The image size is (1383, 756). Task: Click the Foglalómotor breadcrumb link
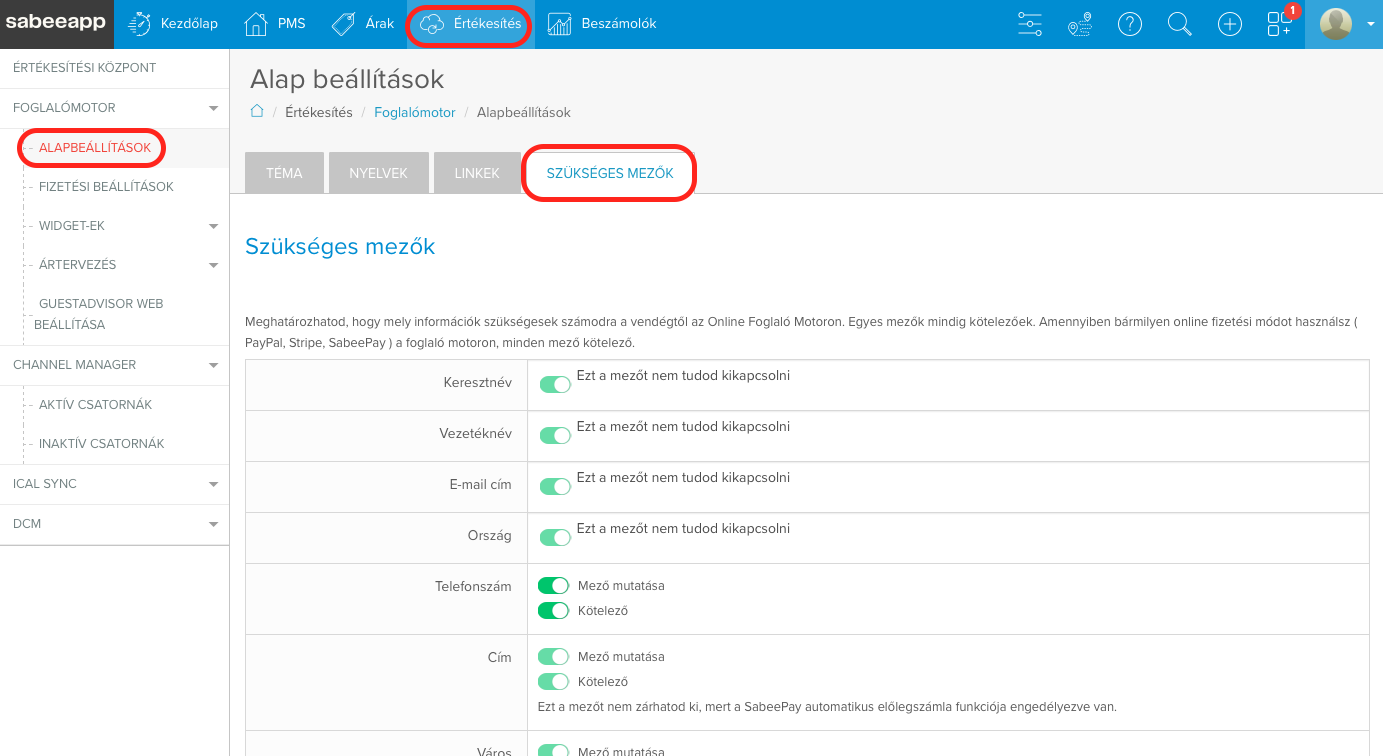point(414,113)
